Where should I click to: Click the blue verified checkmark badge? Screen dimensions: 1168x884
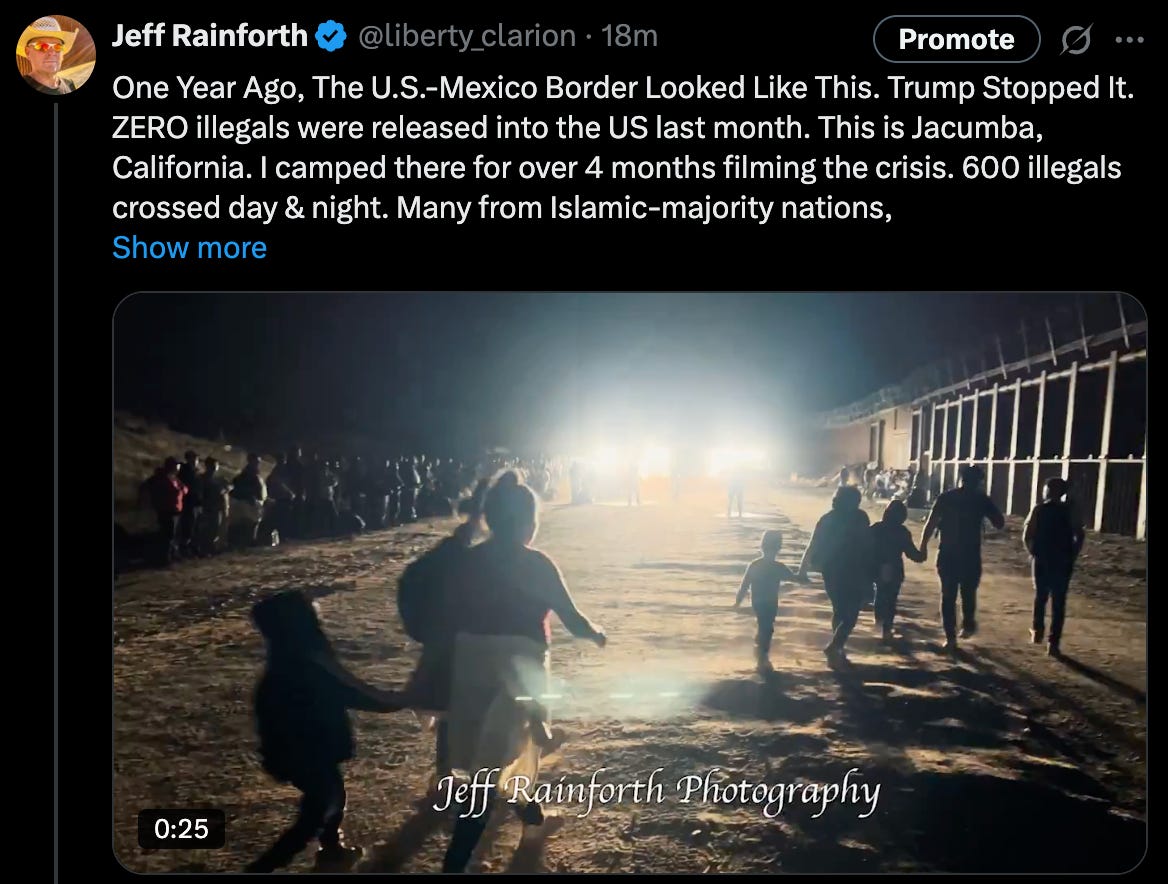331,36
